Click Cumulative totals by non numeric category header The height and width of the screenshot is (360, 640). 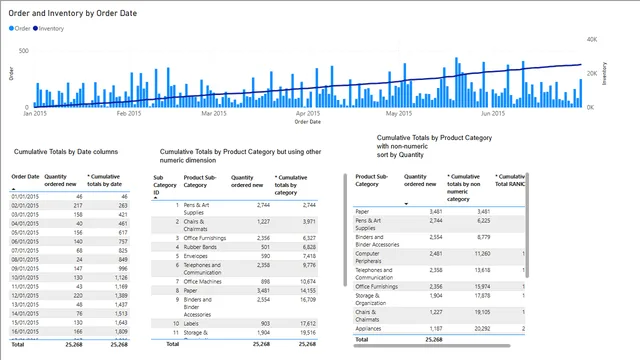464,188
